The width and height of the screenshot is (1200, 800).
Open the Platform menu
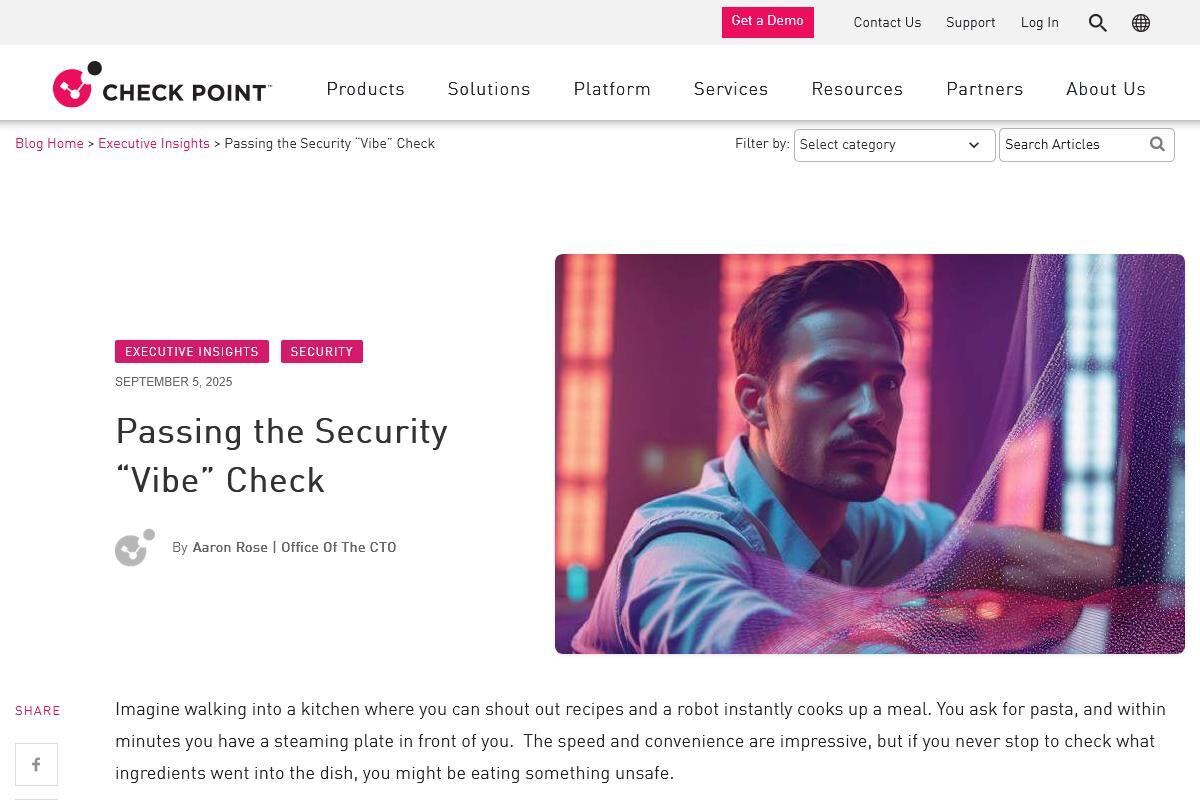pyautogui.click(x=612, y=89)
